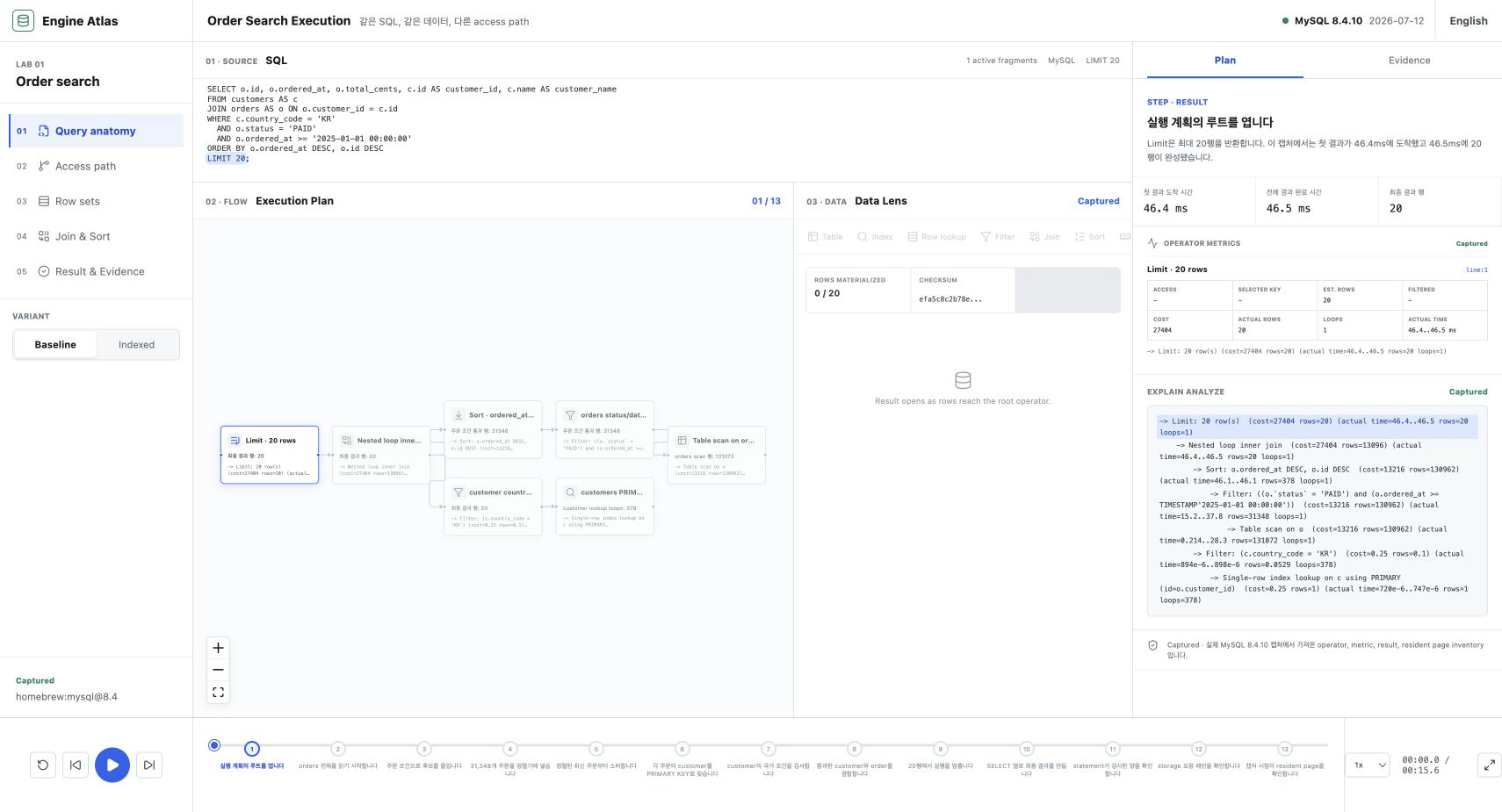Select the orders status/date filter node
The width and height of the screenshot is (1502, 812).
(x=604, y=429)
